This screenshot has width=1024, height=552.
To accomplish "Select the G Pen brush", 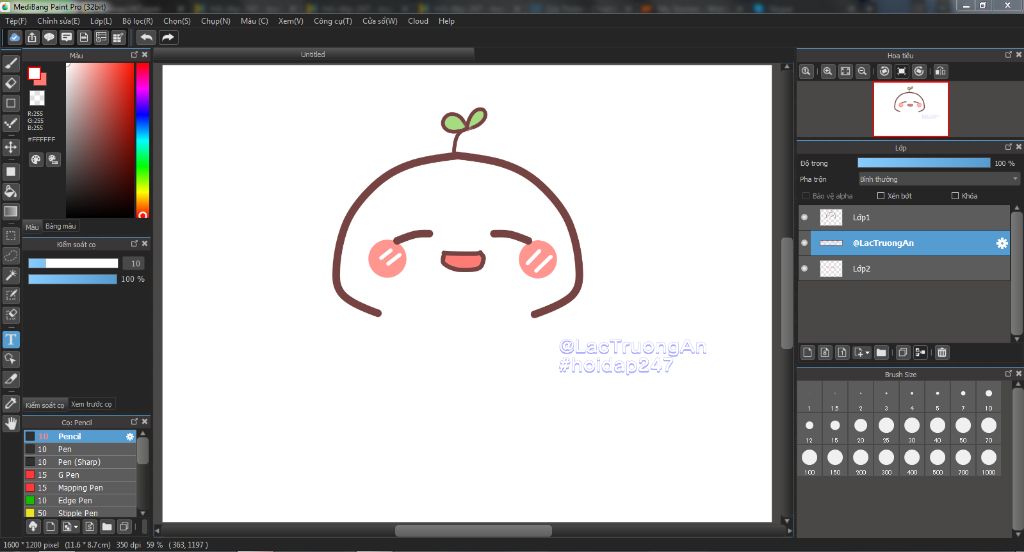I will [80, 475].
